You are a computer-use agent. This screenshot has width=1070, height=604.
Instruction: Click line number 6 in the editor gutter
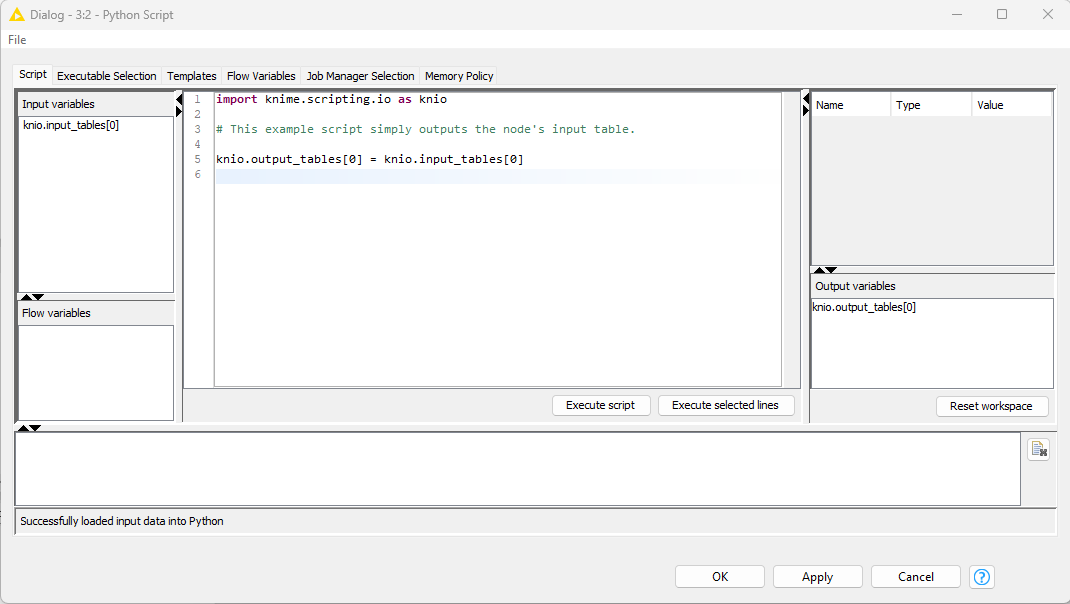pyautogui.click(x=197, y=174)
